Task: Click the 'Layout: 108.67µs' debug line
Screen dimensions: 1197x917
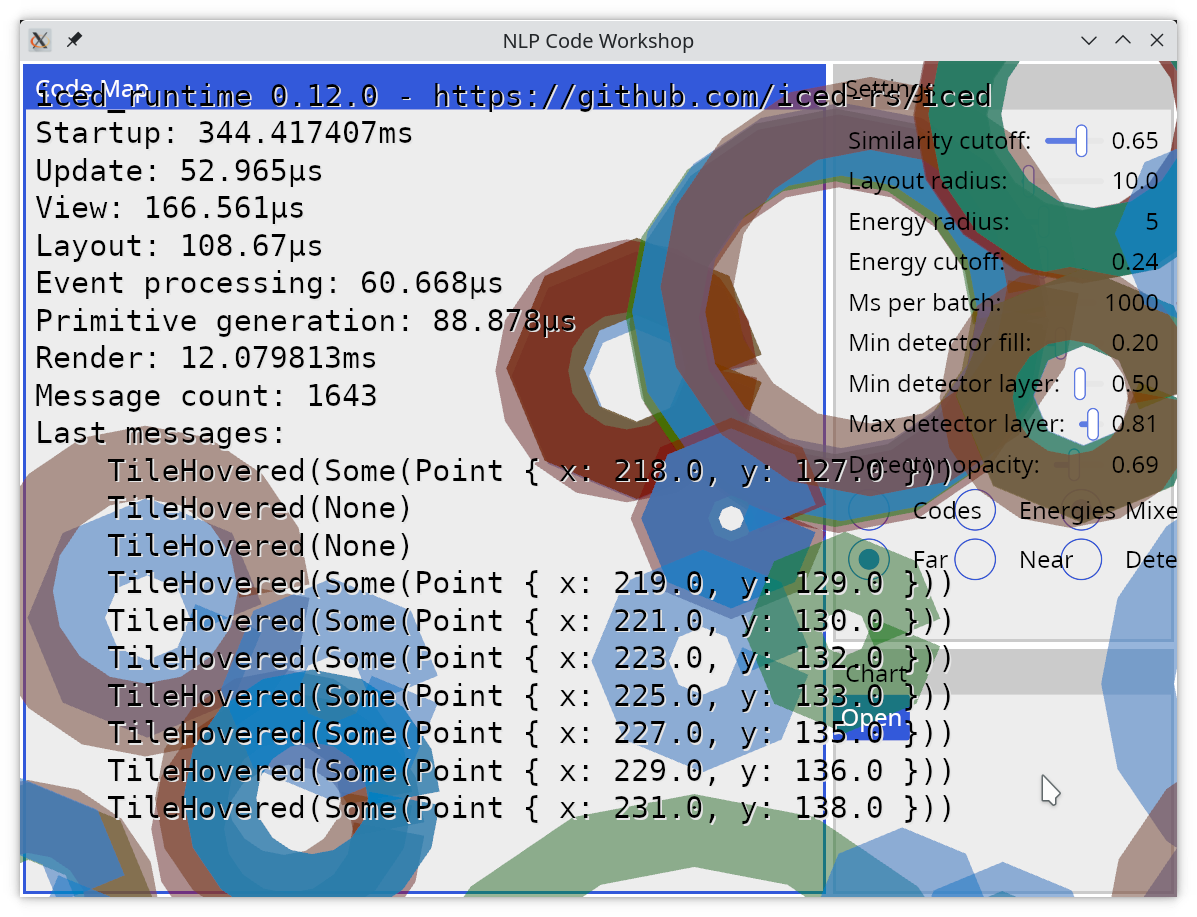Action: pos(179,246)
